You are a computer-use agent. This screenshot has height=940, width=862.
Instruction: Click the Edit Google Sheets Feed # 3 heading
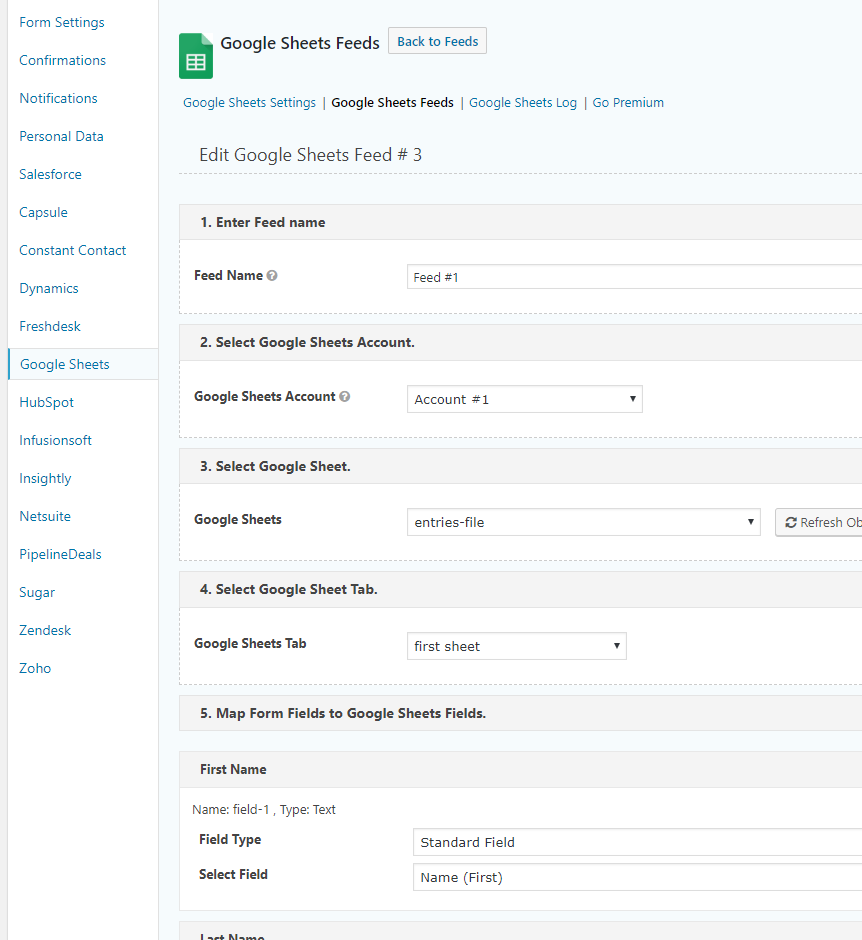point(311,155)
